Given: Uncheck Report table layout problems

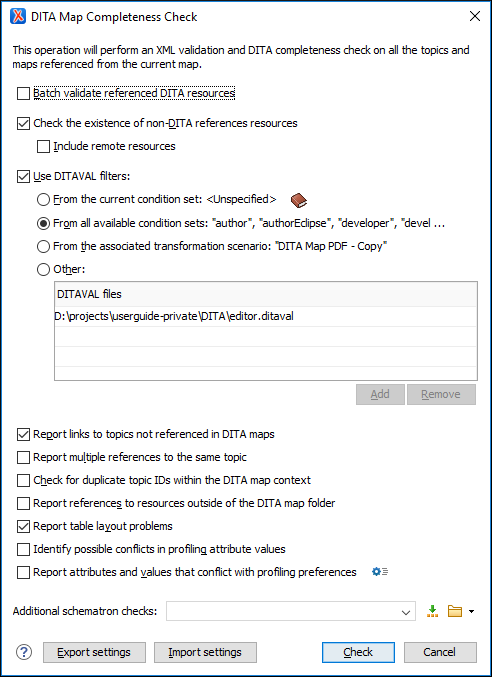Looking at the screenshot, I should pyautogui.click(x=23, y=526).
